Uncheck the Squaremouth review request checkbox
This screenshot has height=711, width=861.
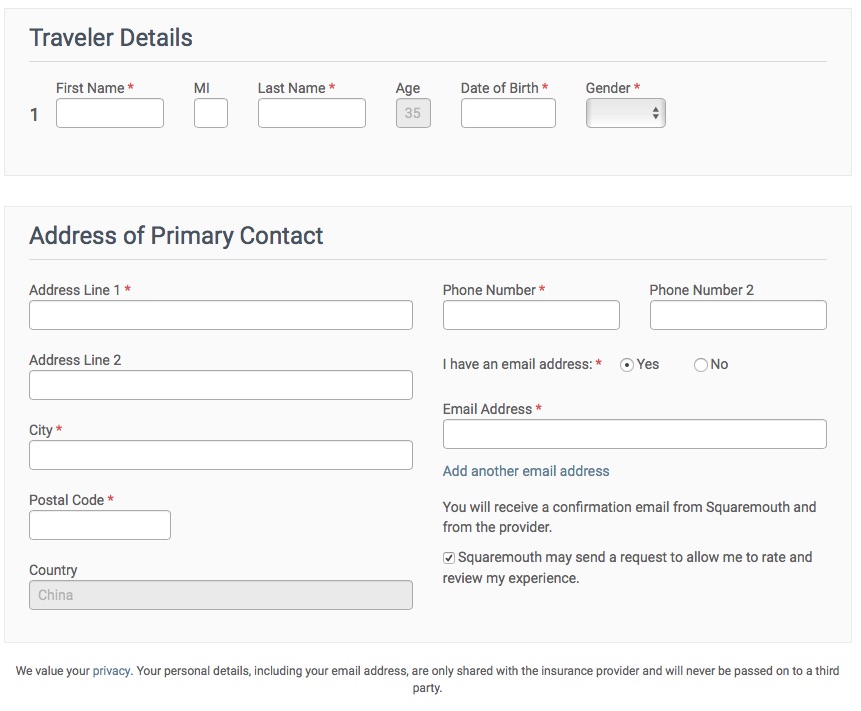pyautogui.click(x=449, y=558)
